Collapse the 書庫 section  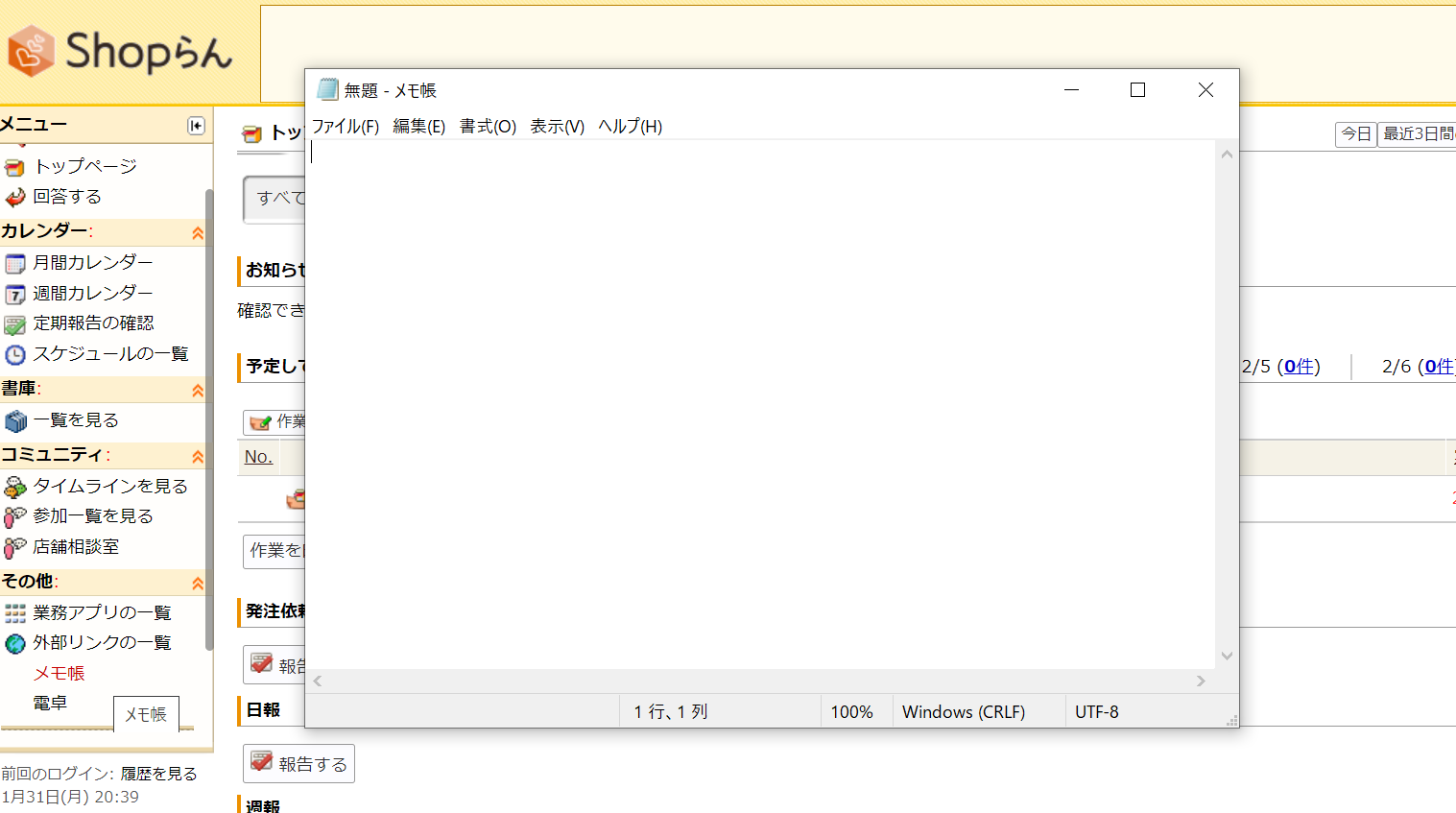(x=198, y=390)
